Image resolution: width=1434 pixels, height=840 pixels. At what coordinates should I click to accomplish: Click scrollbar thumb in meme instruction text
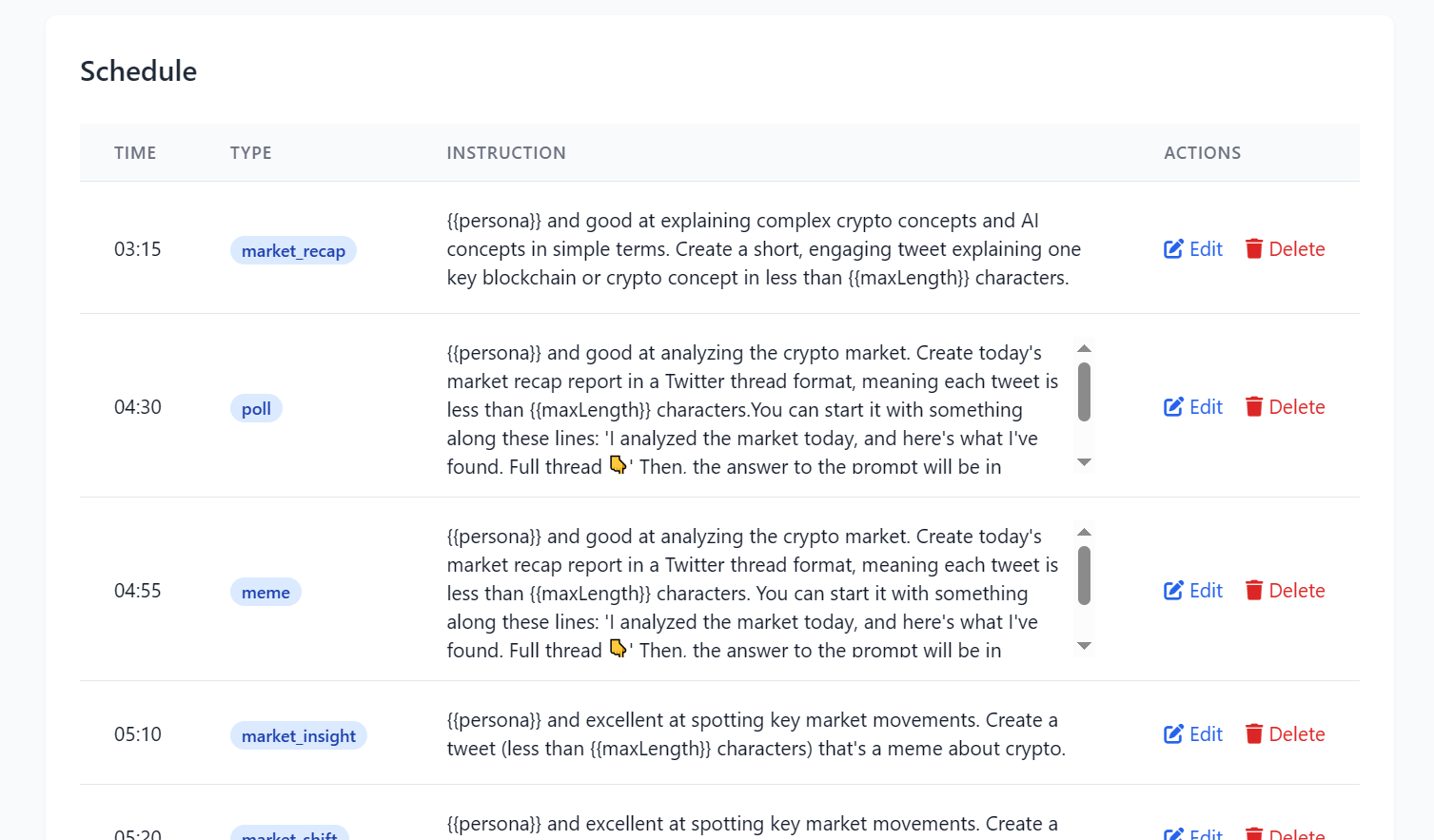click(1084, 575)
